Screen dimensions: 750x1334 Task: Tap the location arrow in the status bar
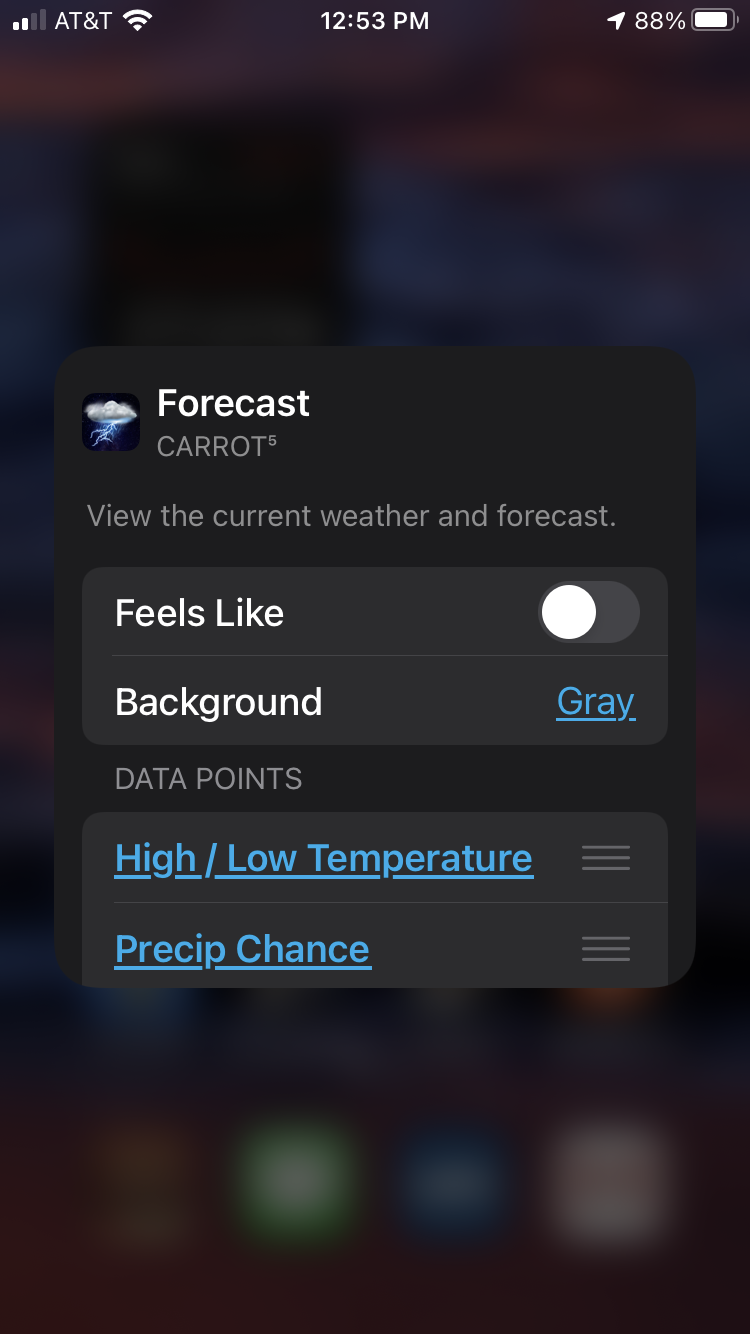(616, 21)
